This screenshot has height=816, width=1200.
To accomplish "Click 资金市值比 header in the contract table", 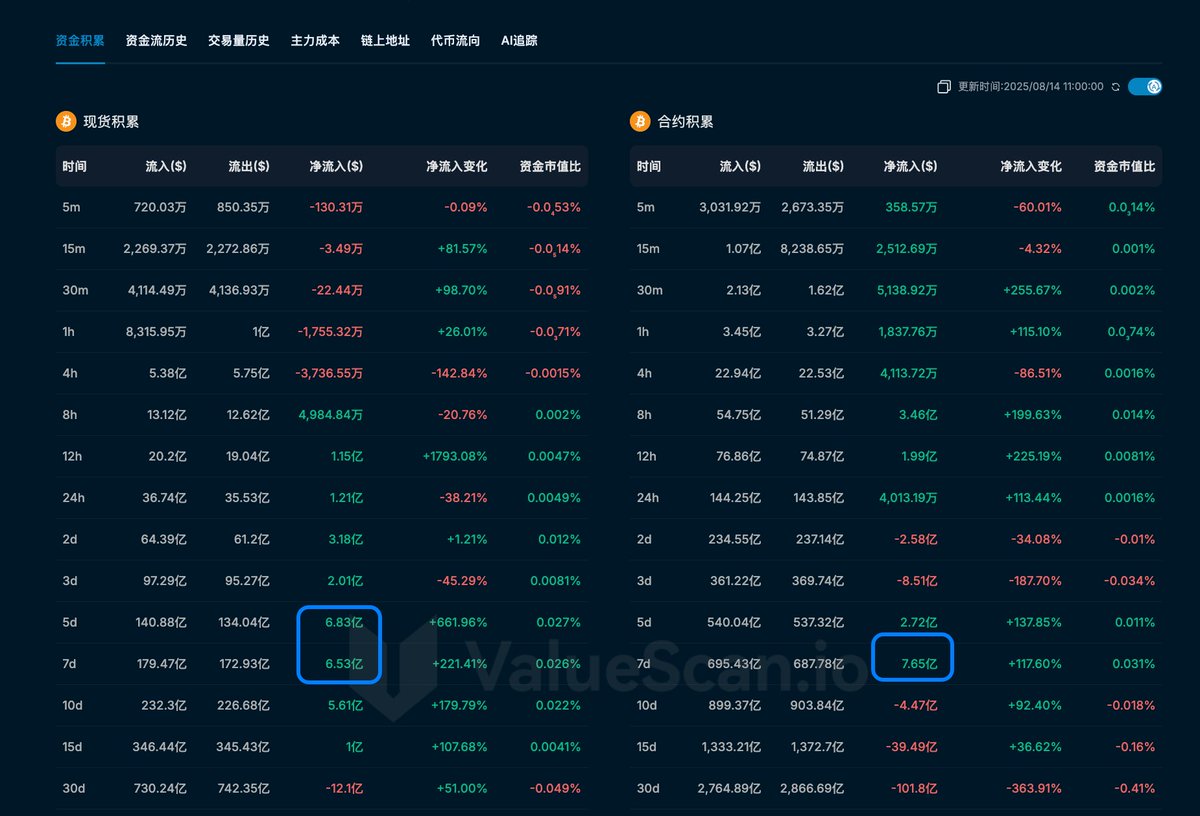I will pyautogui.click(x=1124, y=167).
